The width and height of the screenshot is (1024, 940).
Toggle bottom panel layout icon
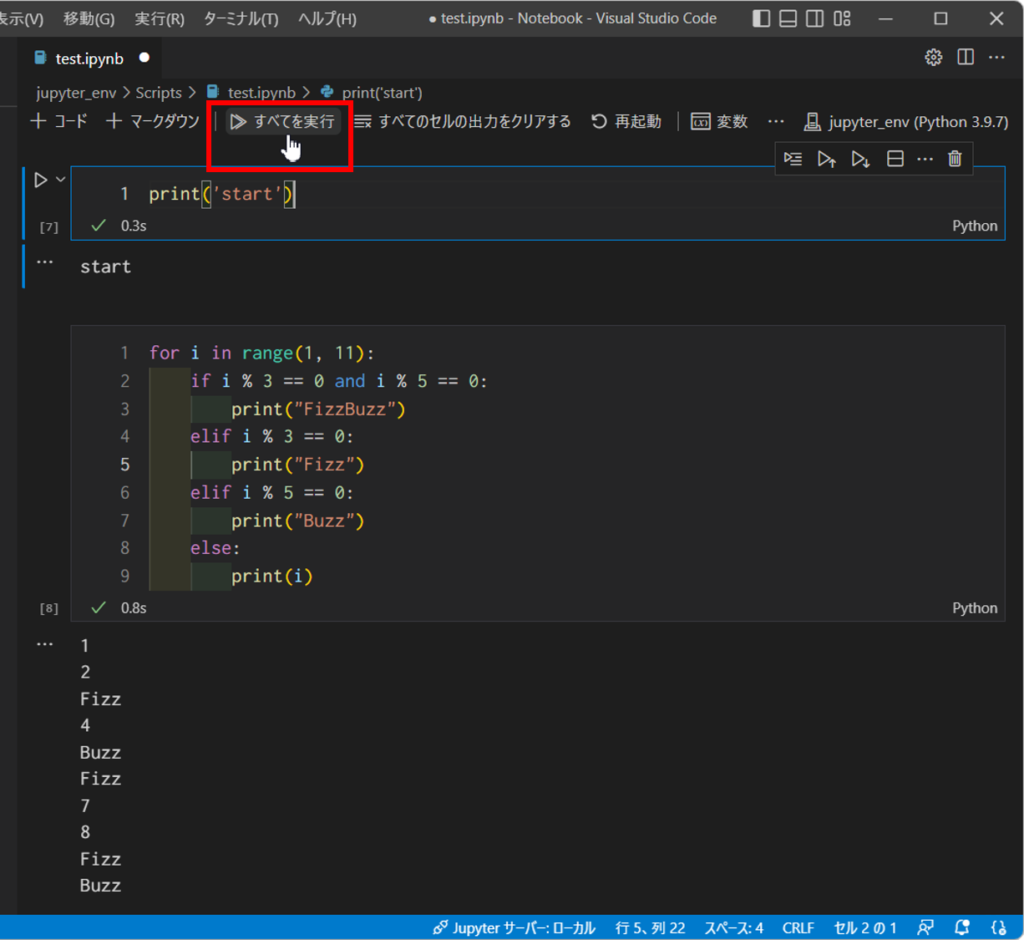pyautogui.click(x=788, y=18)
